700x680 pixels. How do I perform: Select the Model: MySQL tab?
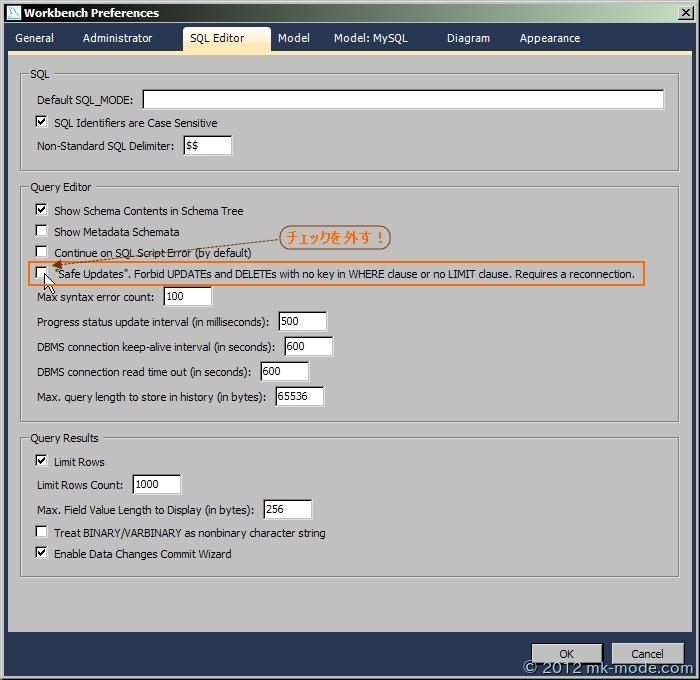click(x=372, y=38)
